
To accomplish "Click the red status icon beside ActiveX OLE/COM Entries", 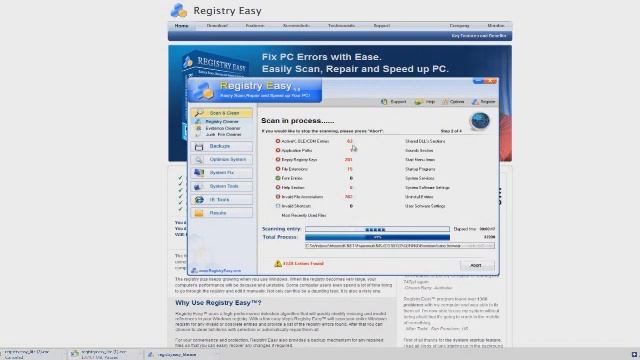I will (x=278, y=141).
